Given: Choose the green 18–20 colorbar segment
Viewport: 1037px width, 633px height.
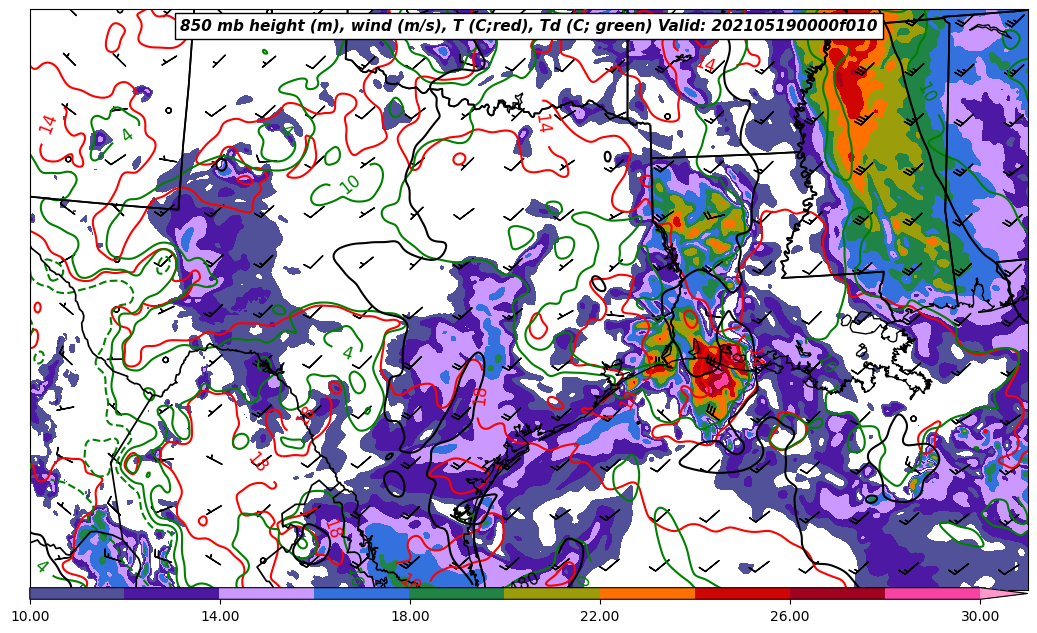Looking at the screenshot, I should point(457,593).
